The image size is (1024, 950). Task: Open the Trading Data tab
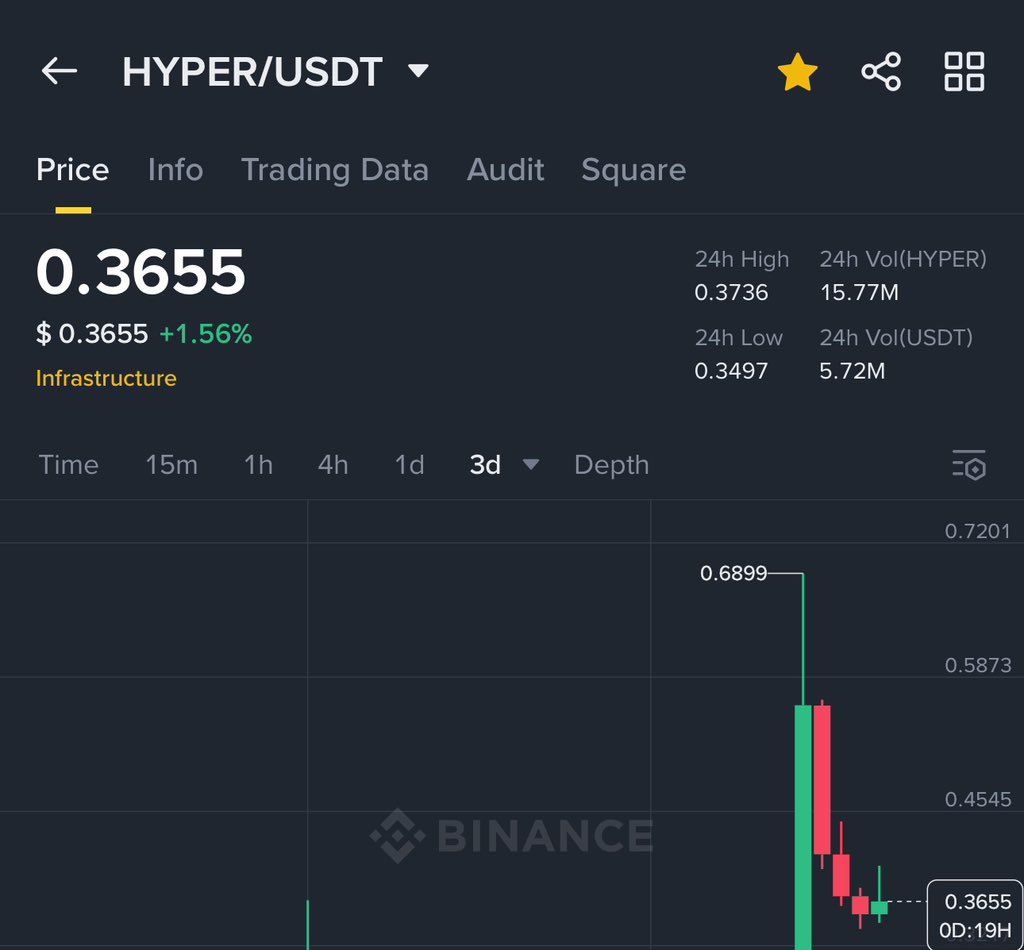(x=335, y=170)
